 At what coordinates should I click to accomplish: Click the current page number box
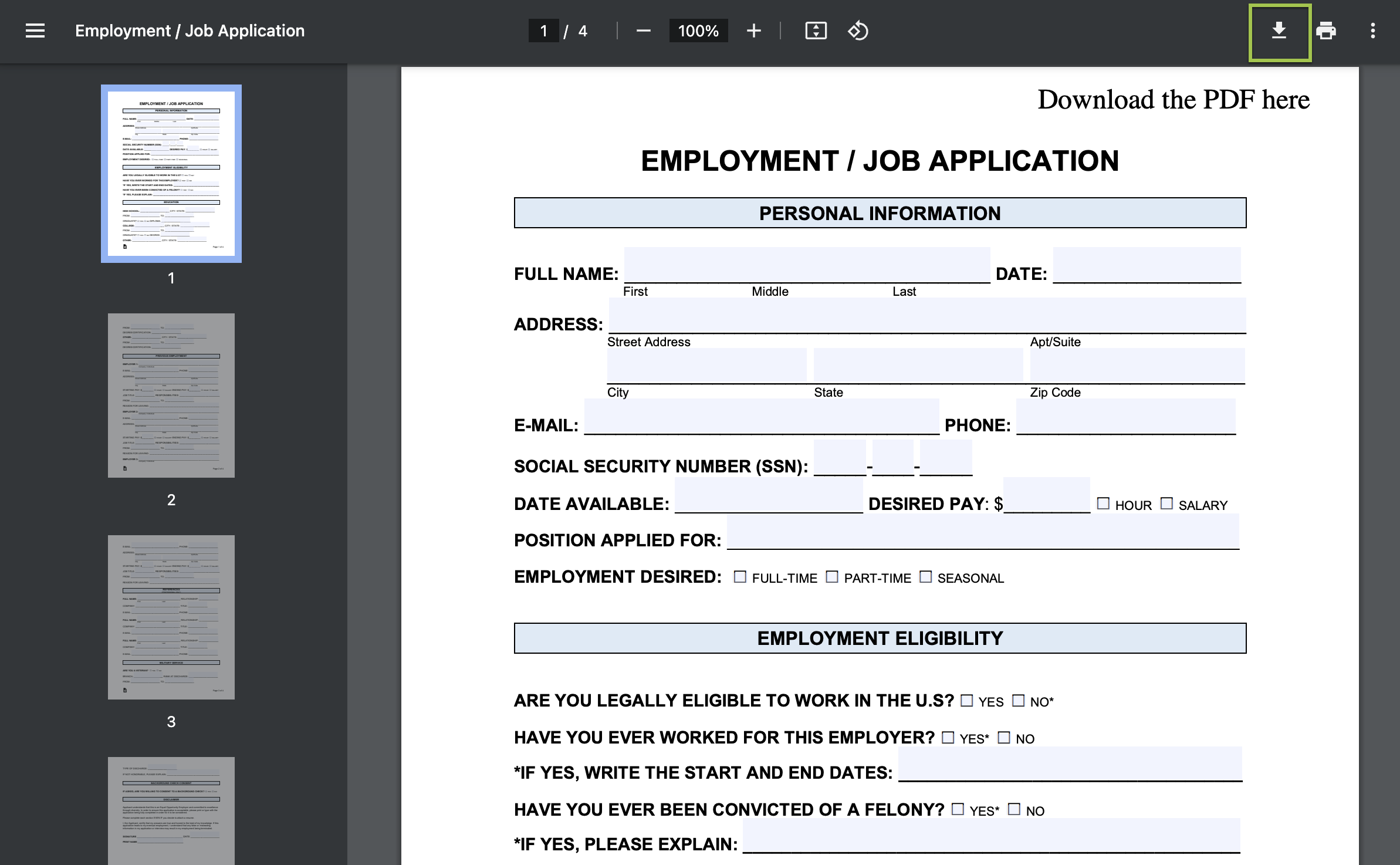[543, 31]
